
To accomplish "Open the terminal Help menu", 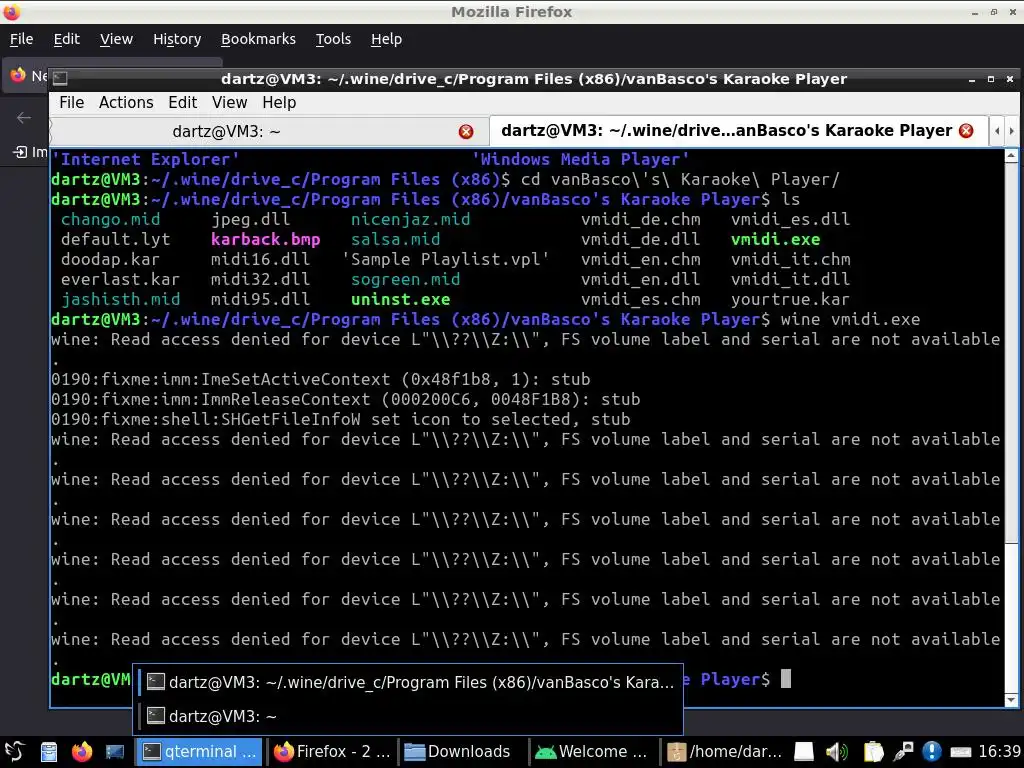I will tap(279, 103).
